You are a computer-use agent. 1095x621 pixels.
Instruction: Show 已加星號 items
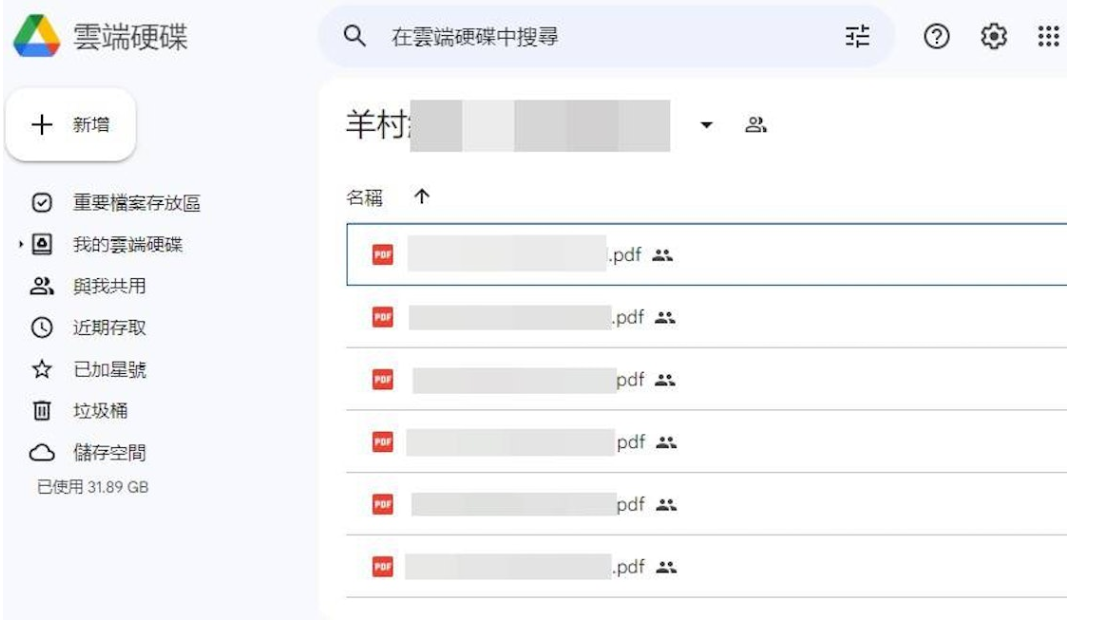pos(109,370)
